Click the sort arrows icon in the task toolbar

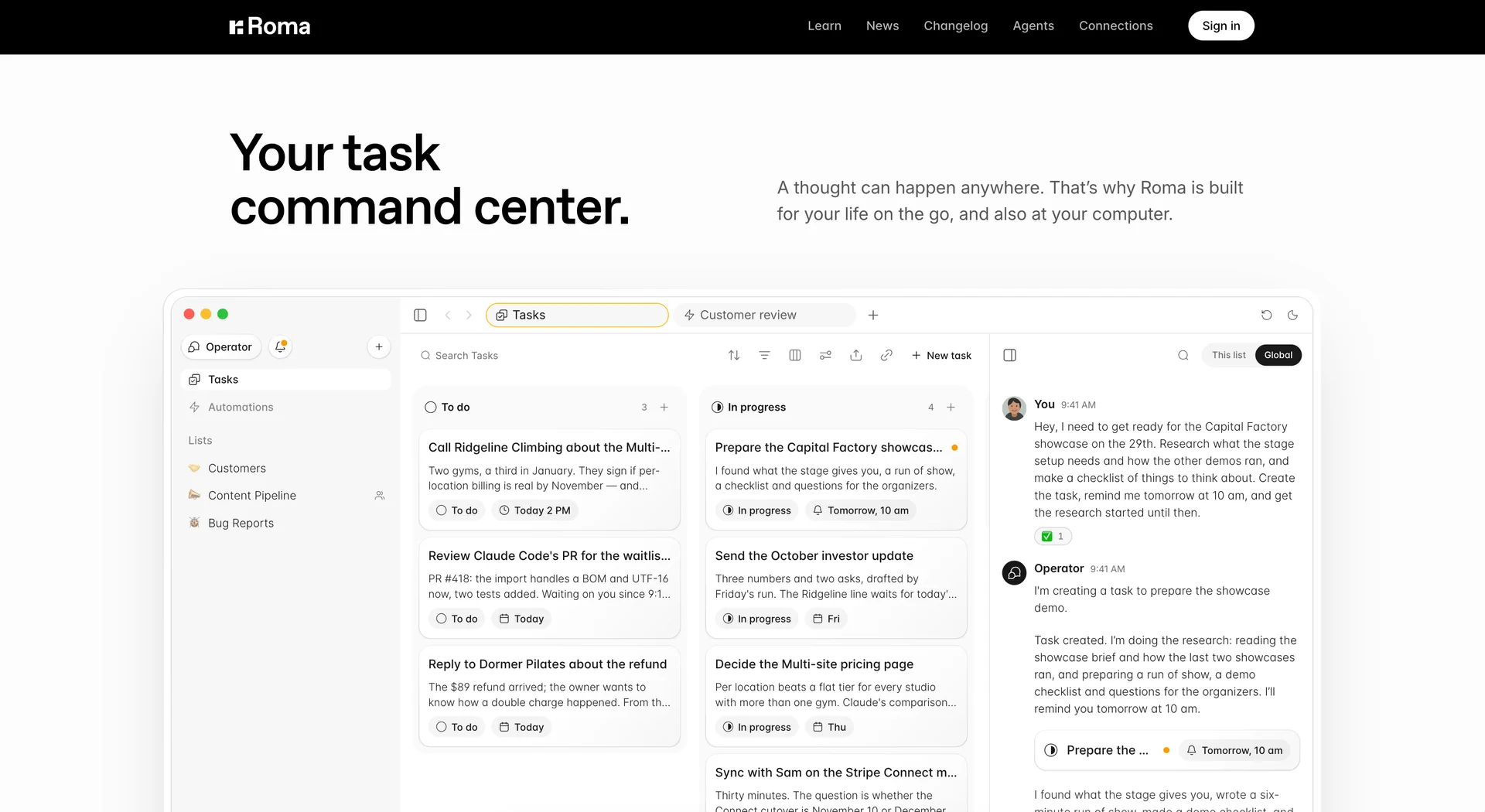(734, 355)
